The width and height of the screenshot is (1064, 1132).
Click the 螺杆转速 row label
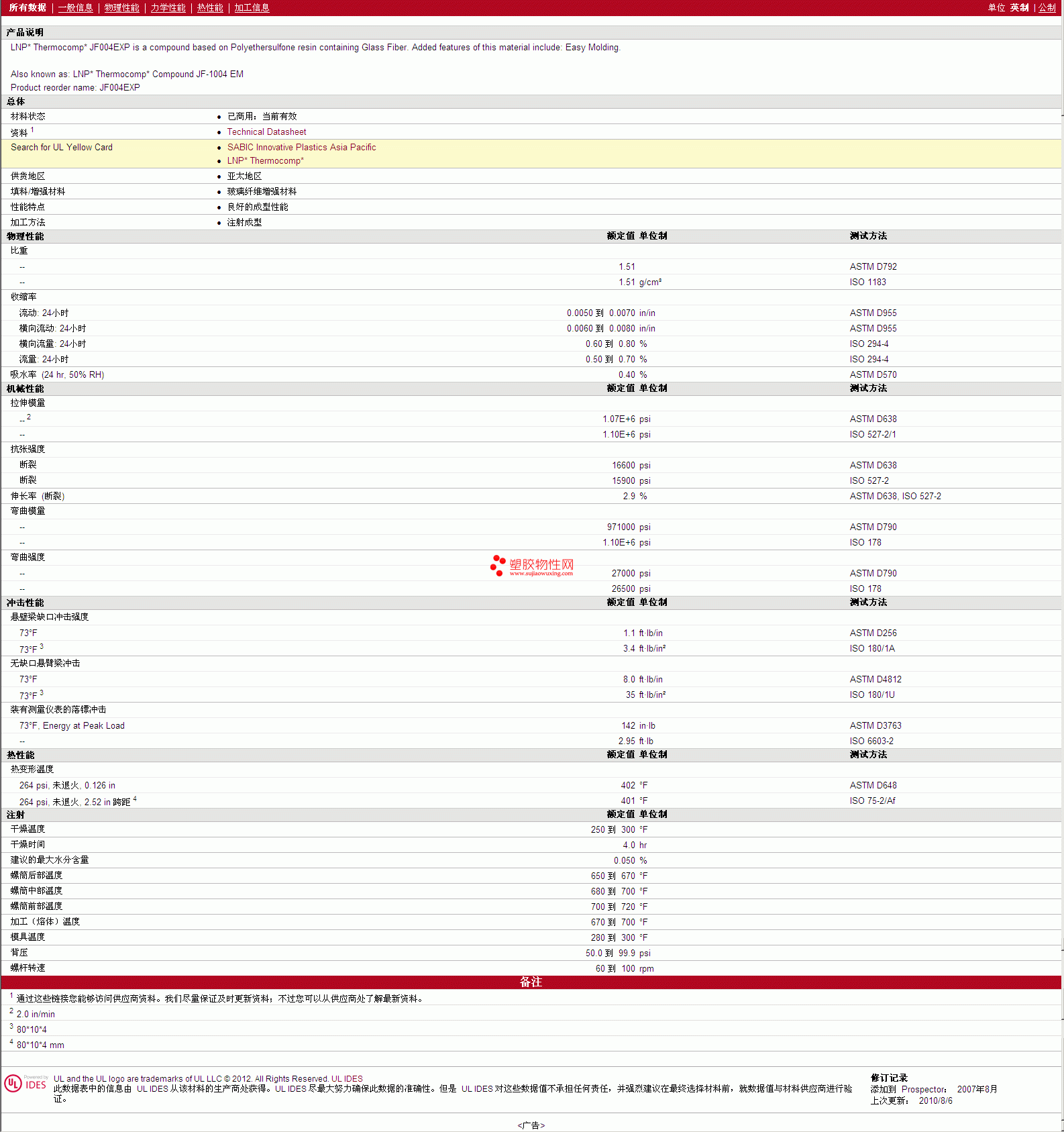[x=28, y=968]
